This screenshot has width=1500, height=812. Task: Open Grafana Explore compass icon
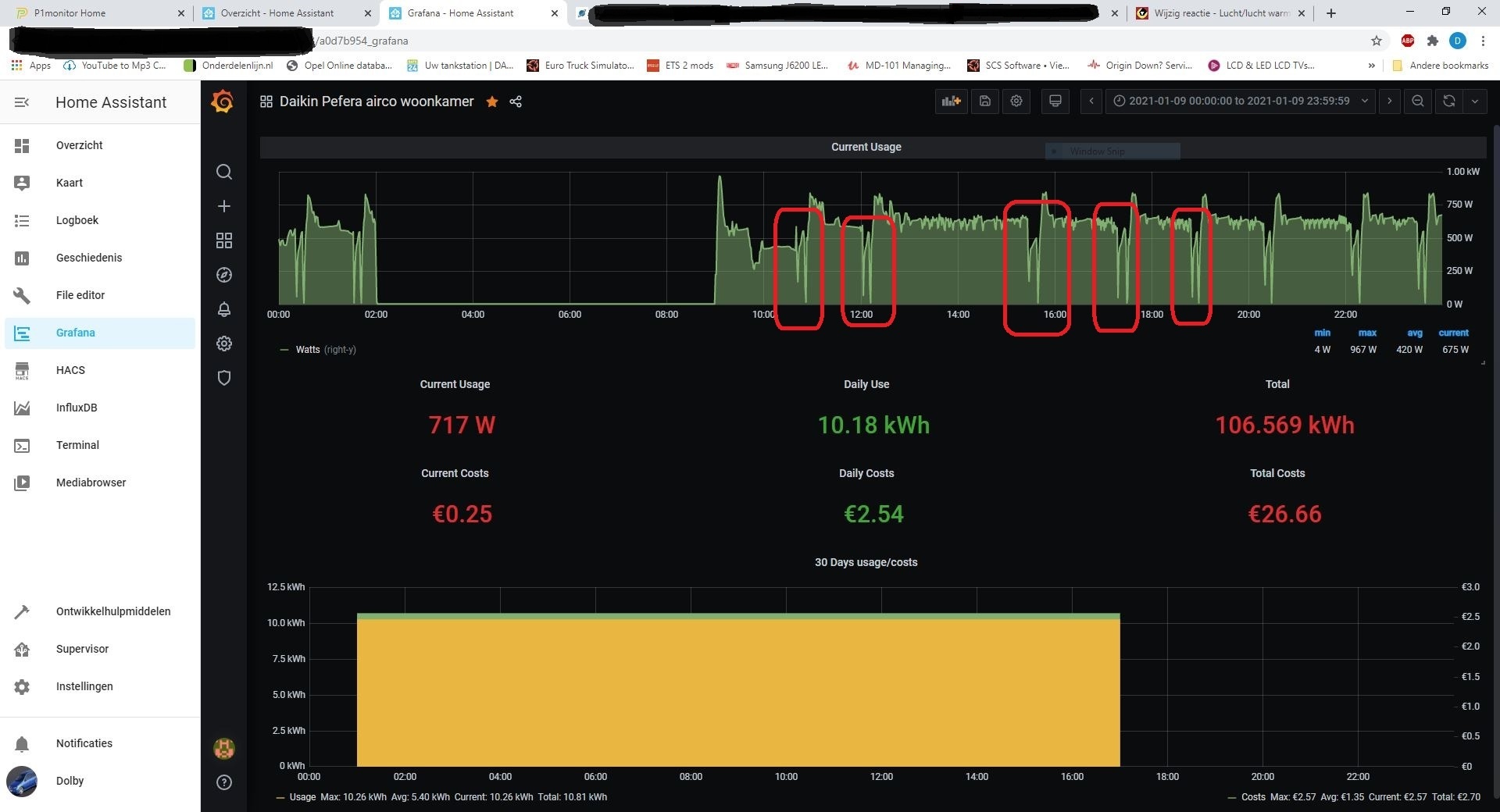pyautogui.click(x=224, y=275)
